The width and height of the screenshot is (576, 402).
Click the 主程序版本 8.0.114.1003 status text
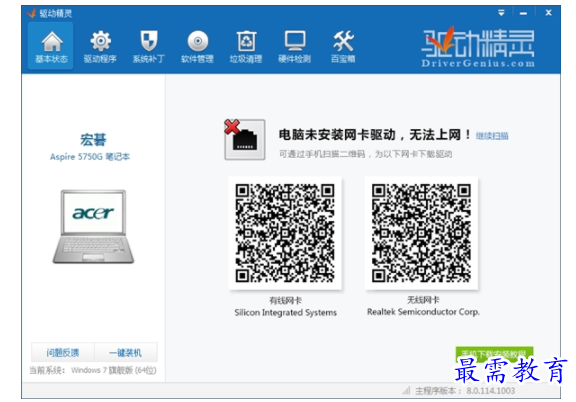pos(465,391)
